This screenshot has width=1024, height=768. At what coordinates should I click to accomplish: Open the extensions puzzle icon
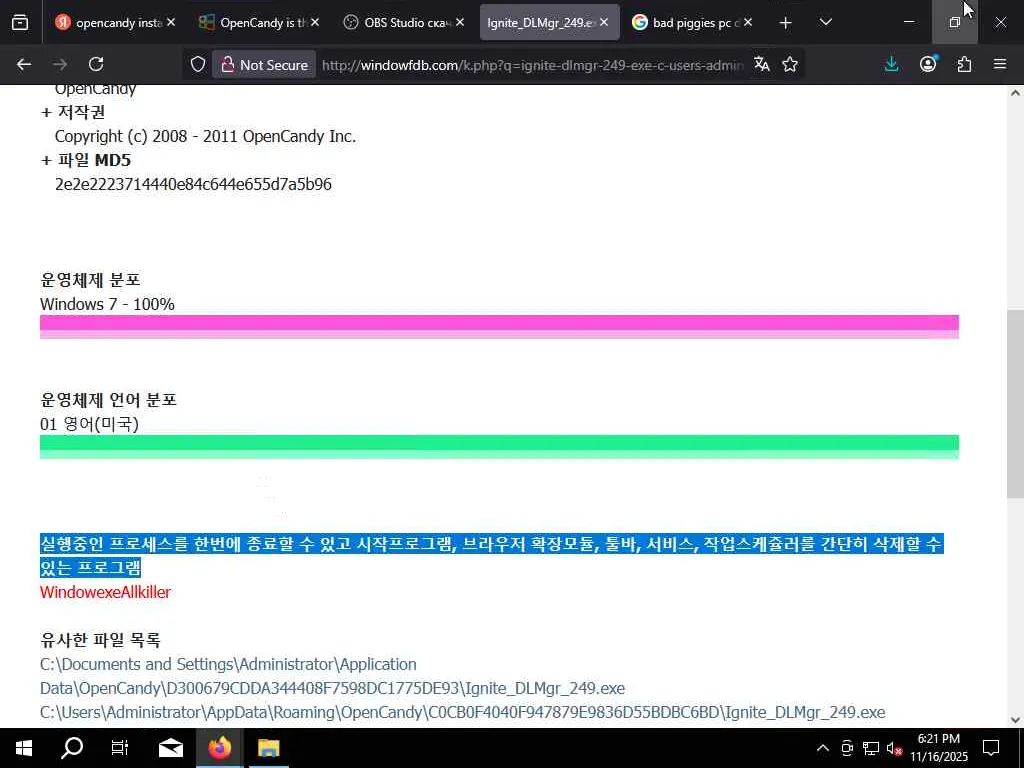point(964,64)
